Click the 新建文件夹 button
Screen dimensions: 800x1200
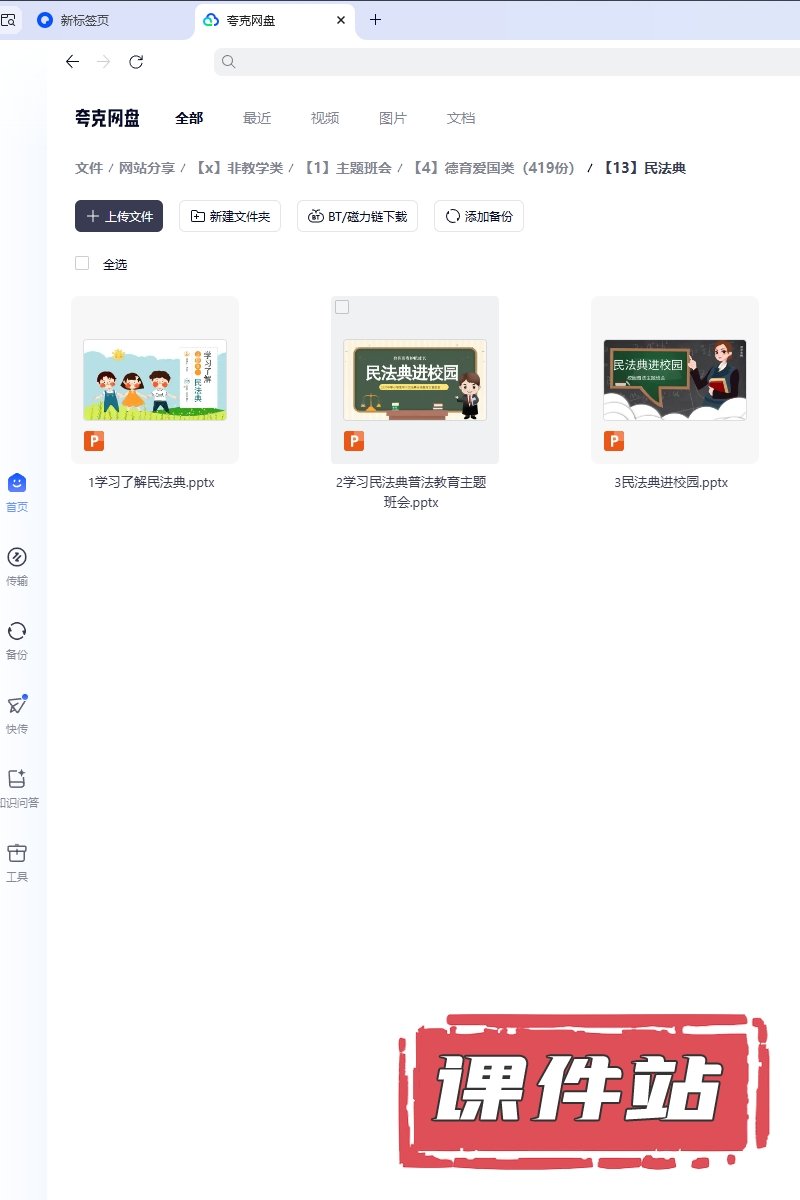click(230, 216)
